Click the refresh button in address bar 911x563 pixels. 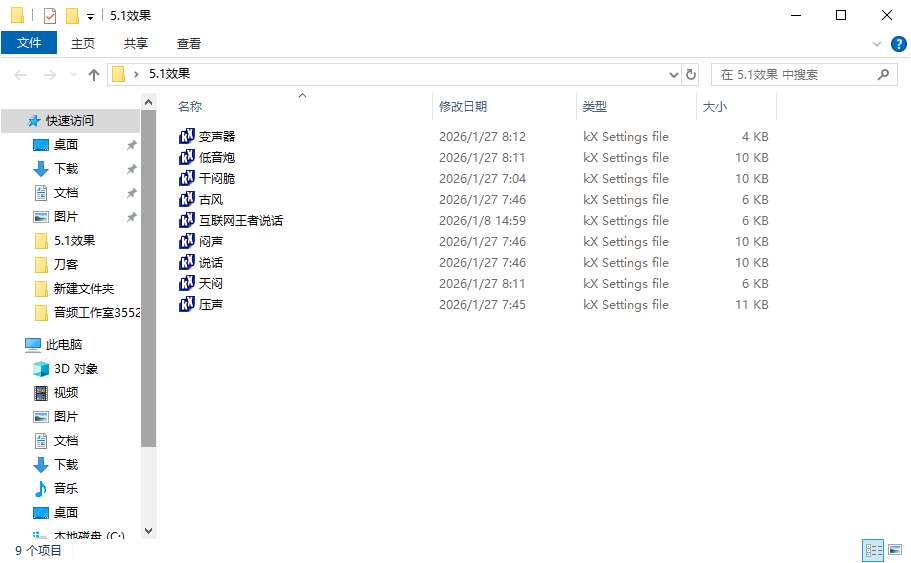click(x=691, y=74)
